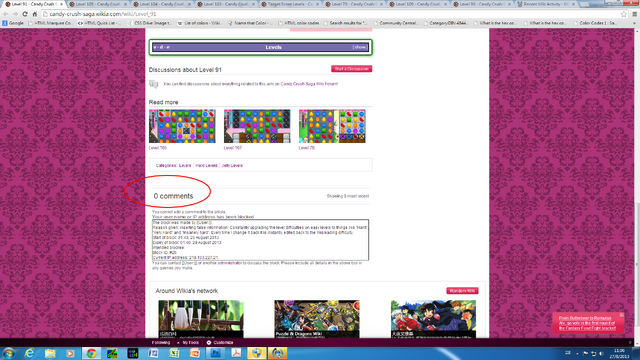
Task: Click the Start a Discussion button
Action: 351,69
